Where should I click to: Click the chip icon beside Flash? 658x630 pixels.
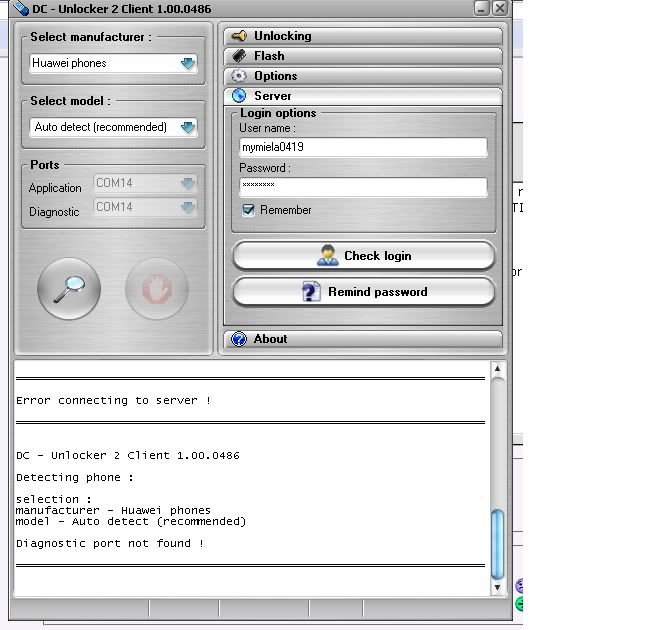[239, 56]
